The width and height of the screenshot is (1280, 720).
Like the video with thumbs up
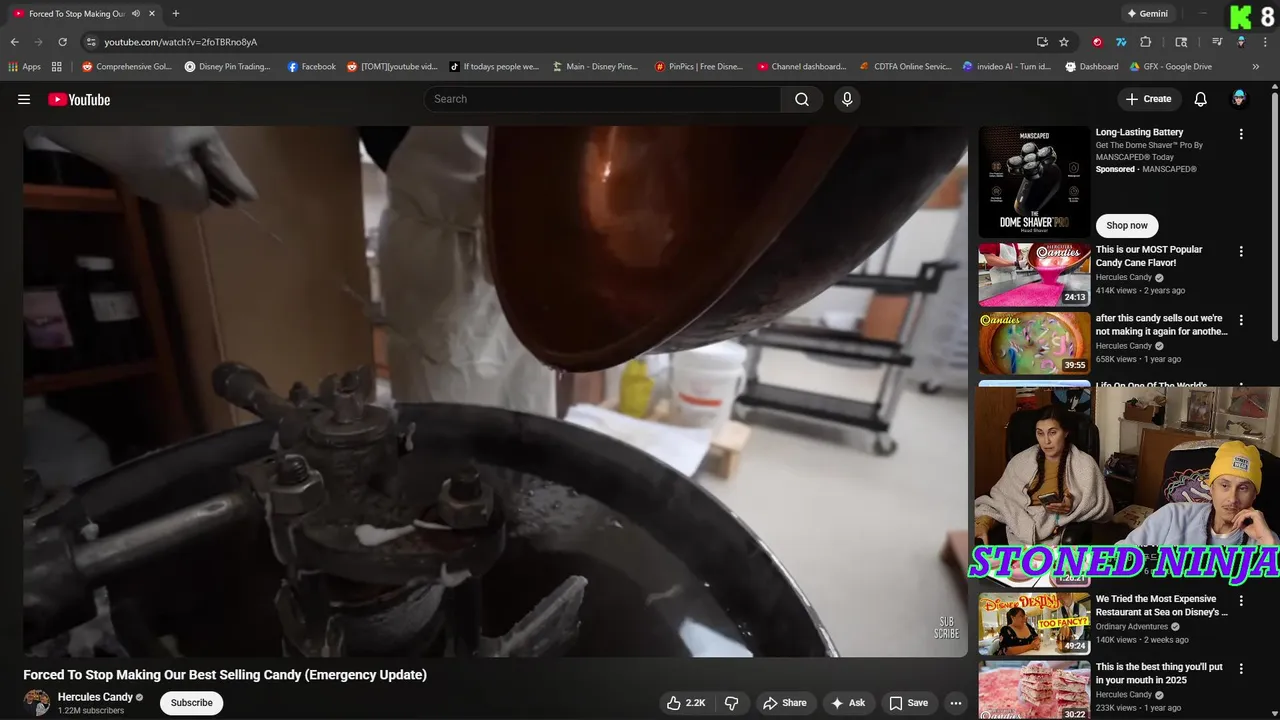pos(687,703)
